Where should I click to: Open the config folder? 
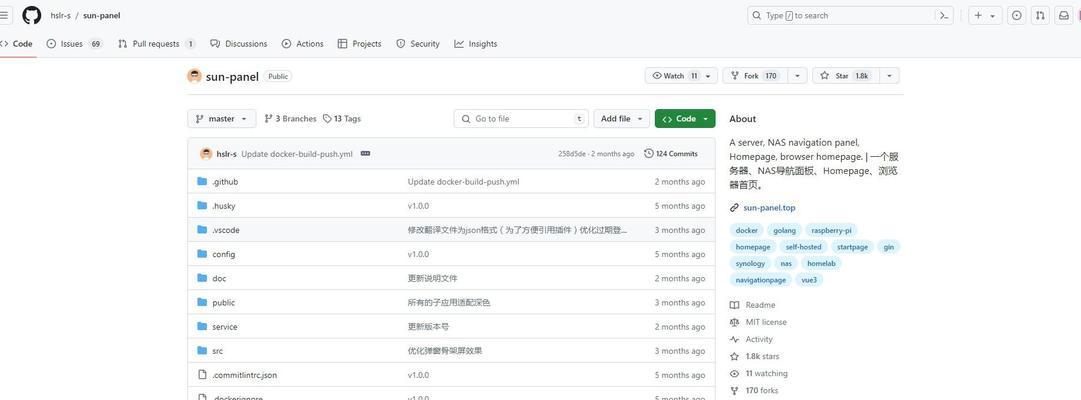(223, 254)
